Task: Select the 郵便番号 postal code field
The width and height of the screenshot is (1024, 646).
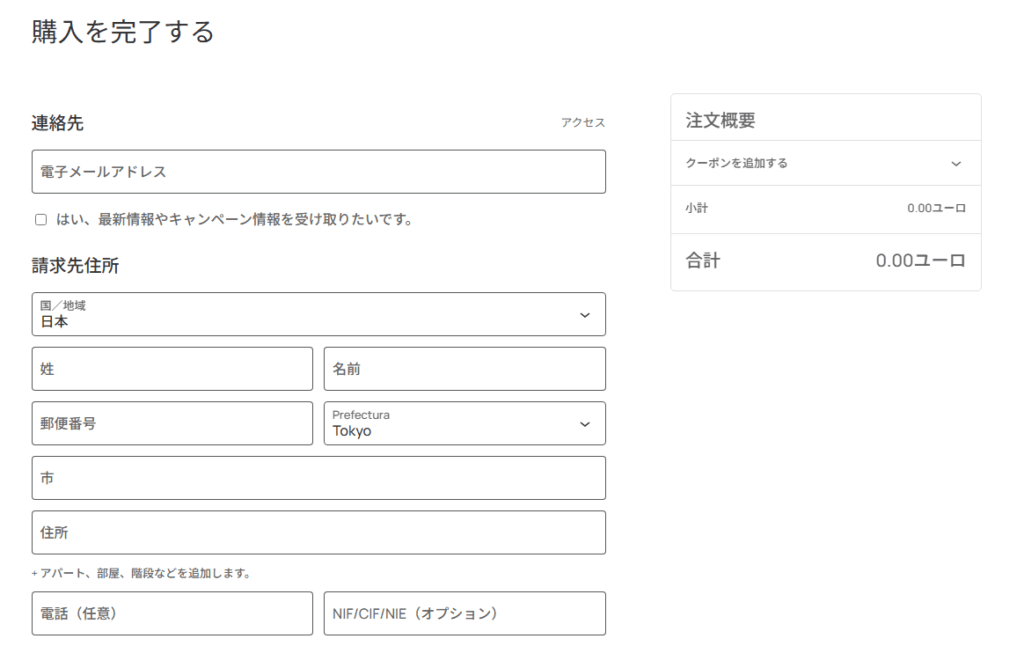Action: (x=172, y=423)
